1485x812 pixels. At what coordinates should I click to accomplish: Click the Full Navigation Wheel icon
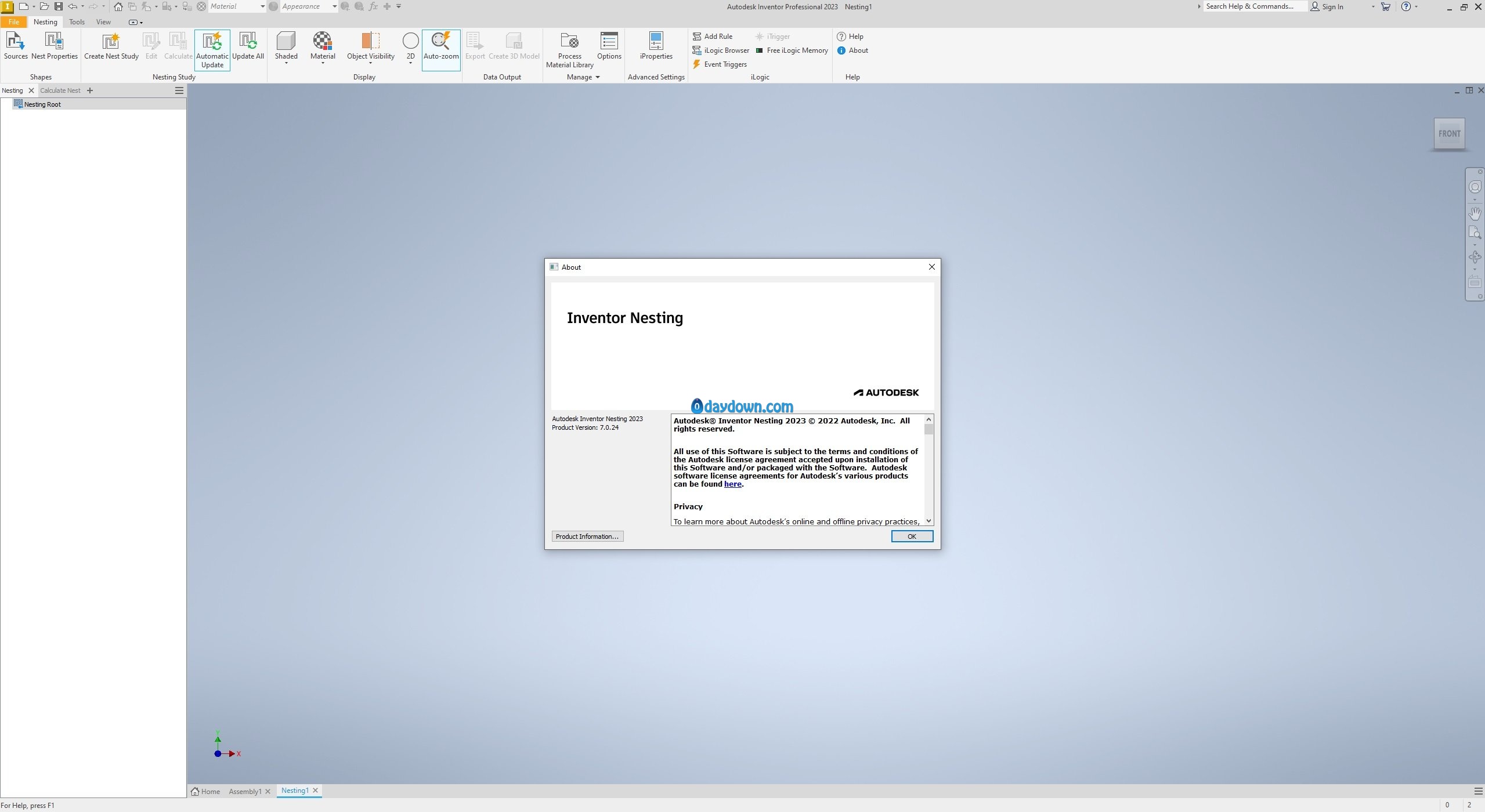1475,187
